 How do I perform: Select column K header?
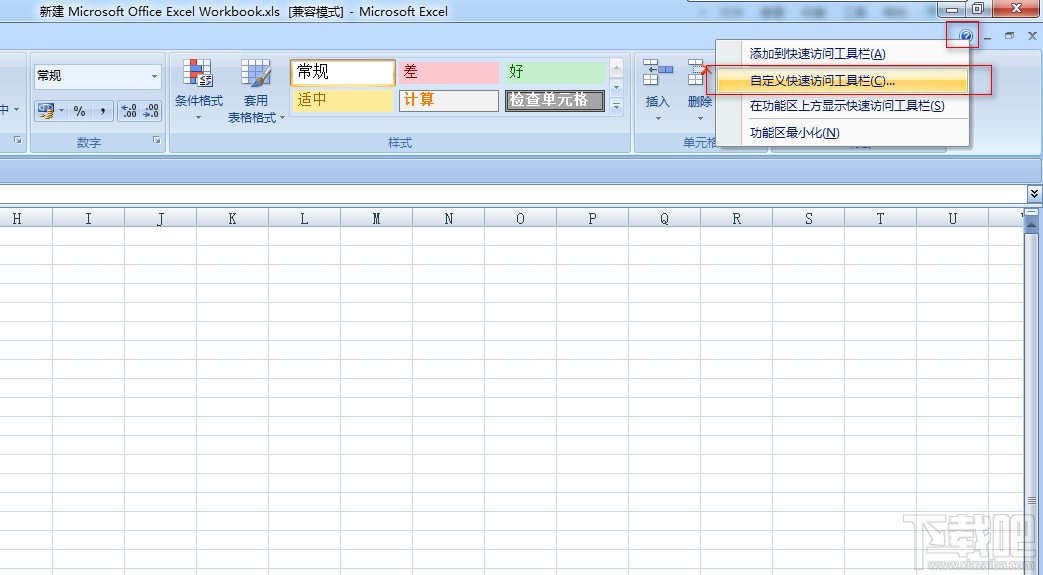tap(232, 218)
